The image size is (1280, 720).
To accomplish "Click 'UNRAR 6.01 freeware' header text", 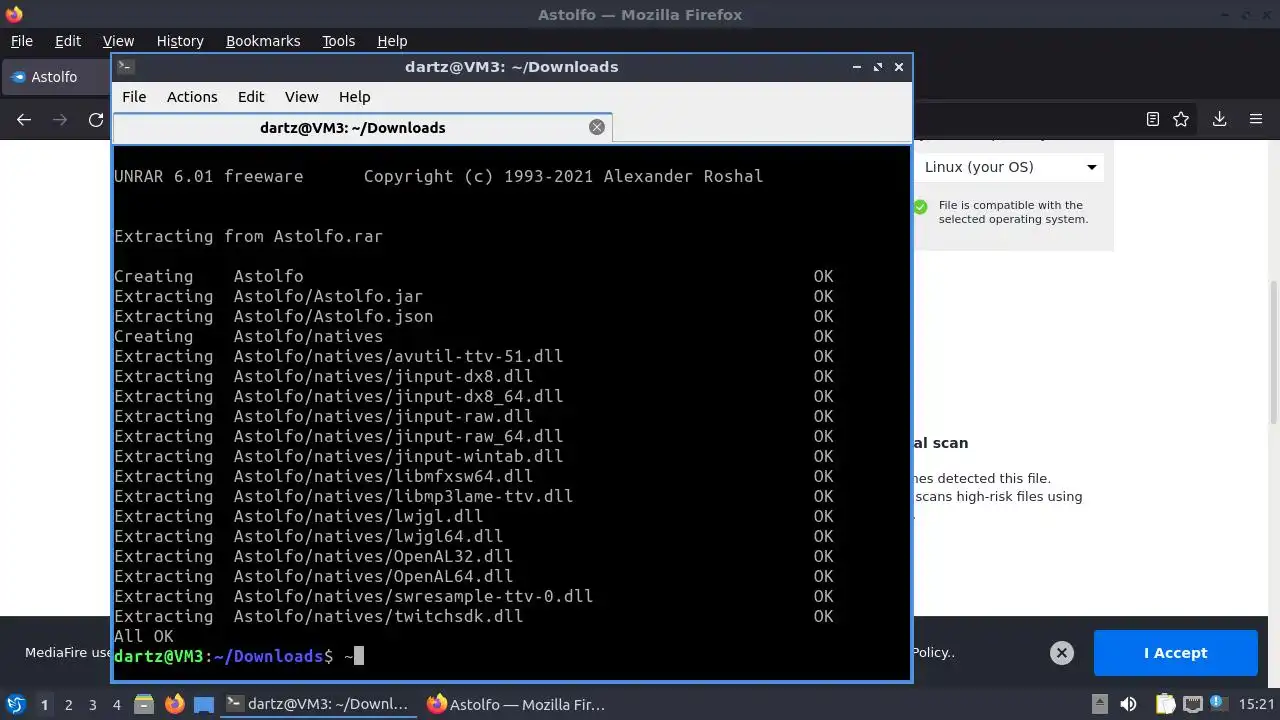I will coord(208,176).
